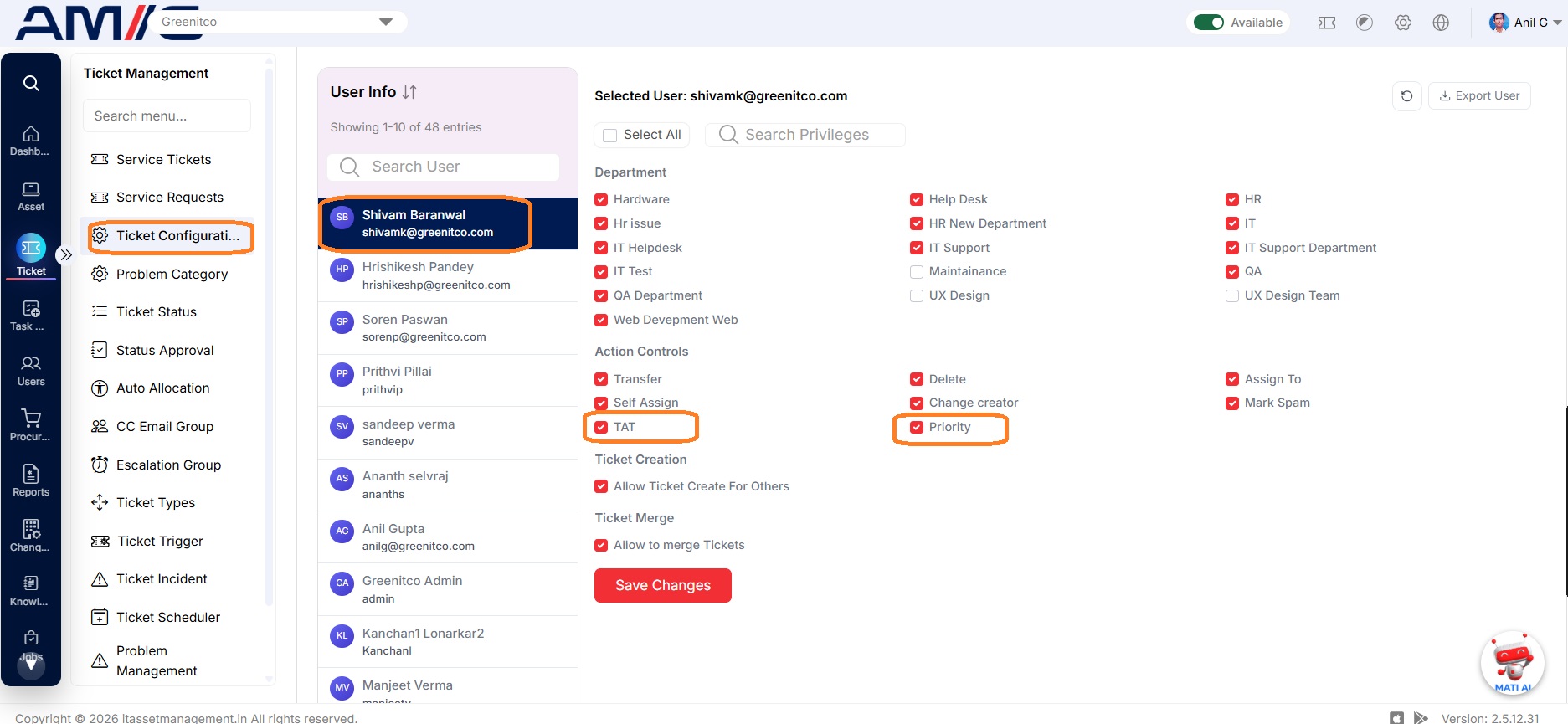Viewport: 1568px width, 724px height.
Task: Check the UX Design department
Action: coord(917,296)
